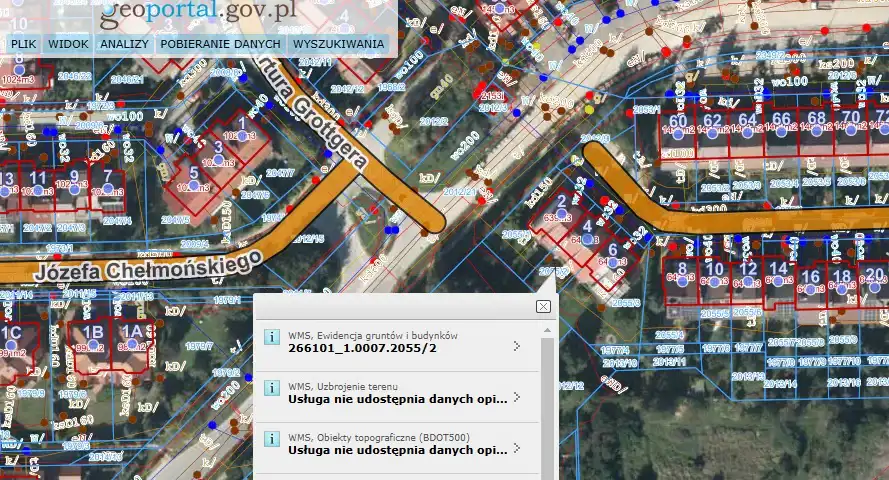Click the popup scrollbar up arrow

pos(547,329)
